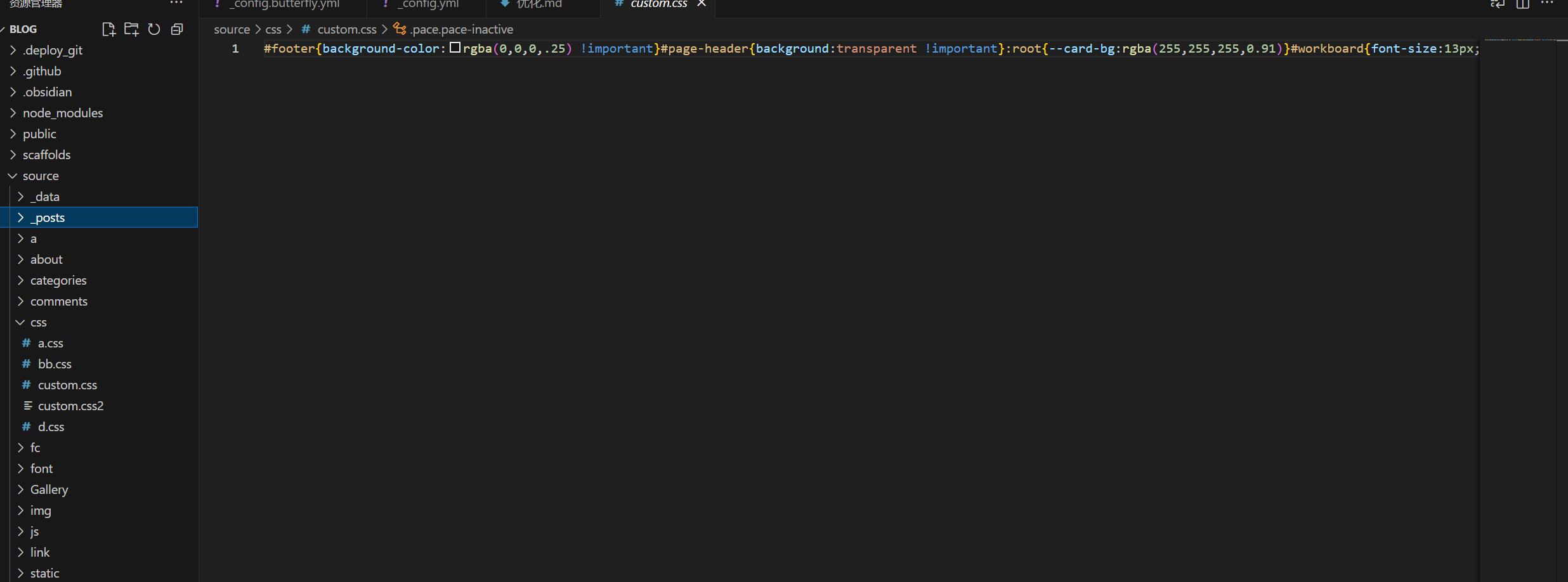Click the New Folder icon in explorer

click(x=131, y=29)
